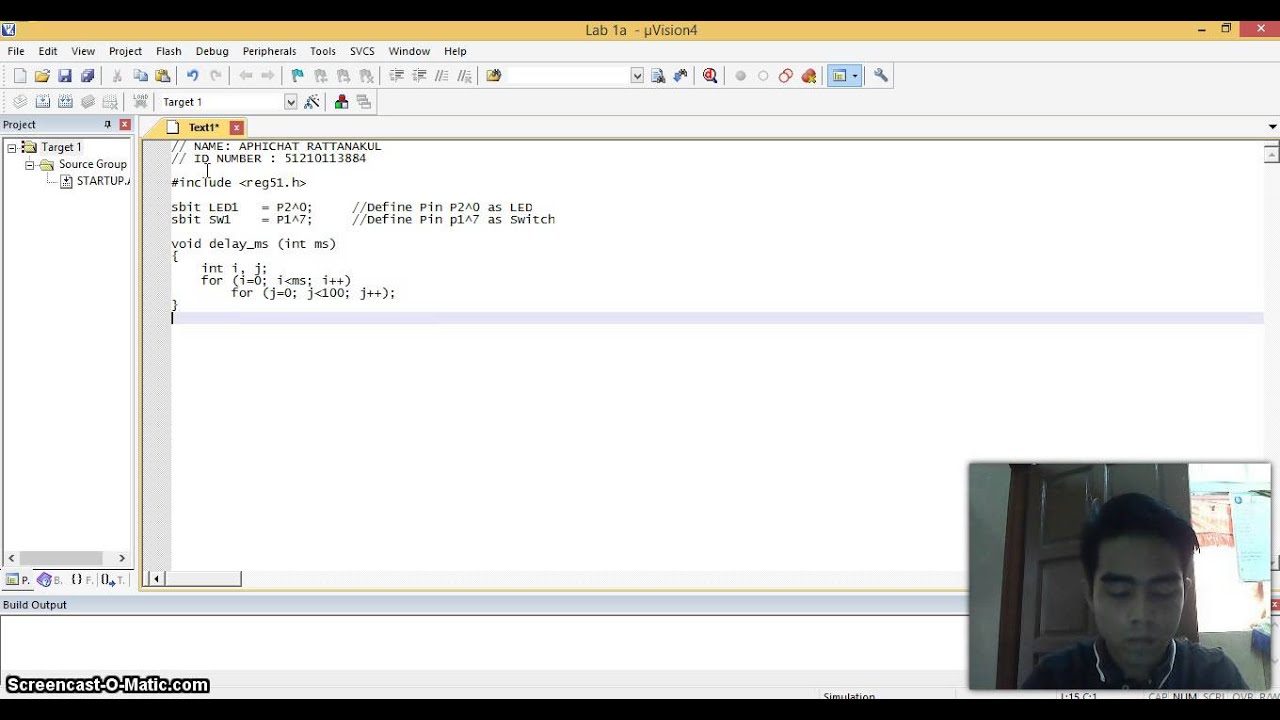Image resolution: width=1280 pixels, height=720 pixels.
Task: Click the Insert breakpoint gray dot icon
Action: tap(740, 76)
